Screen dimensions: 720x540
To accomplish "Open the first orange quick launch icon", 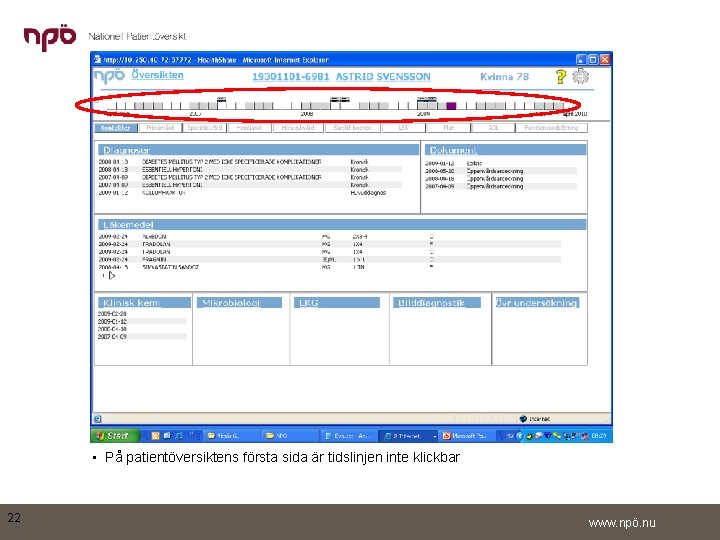I will (x=155, y=435).
